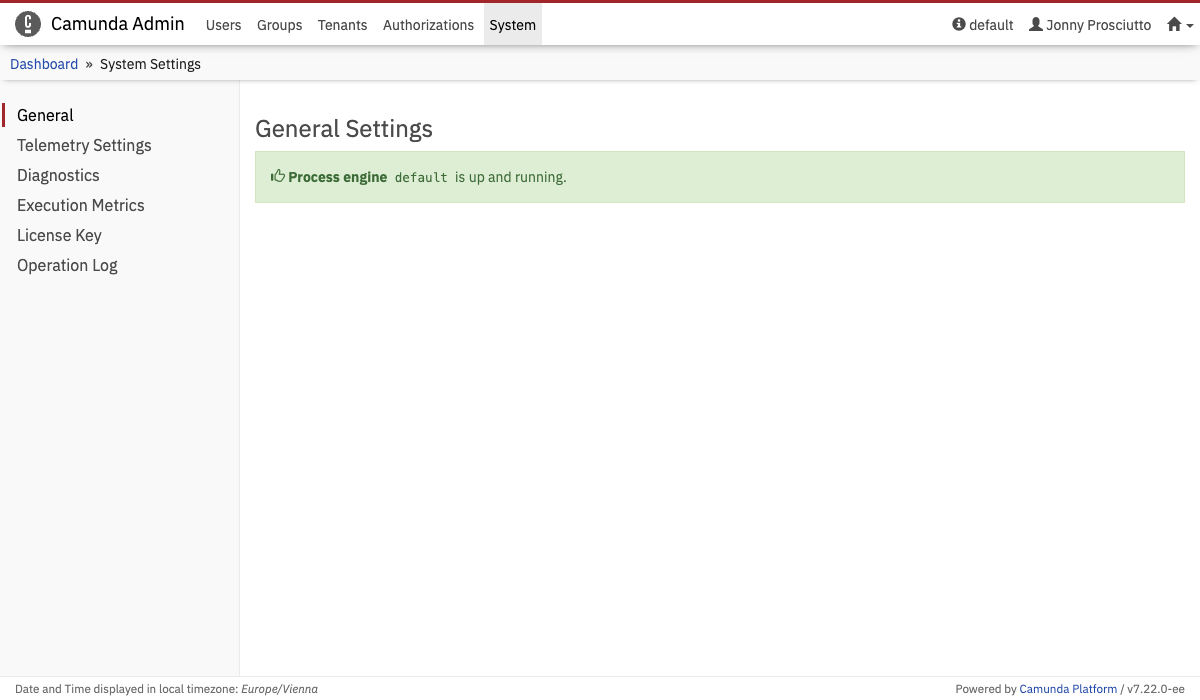Click the Camunda logo icon
The height and width of the screenshot is (700, 1200).
coord(28,24)
